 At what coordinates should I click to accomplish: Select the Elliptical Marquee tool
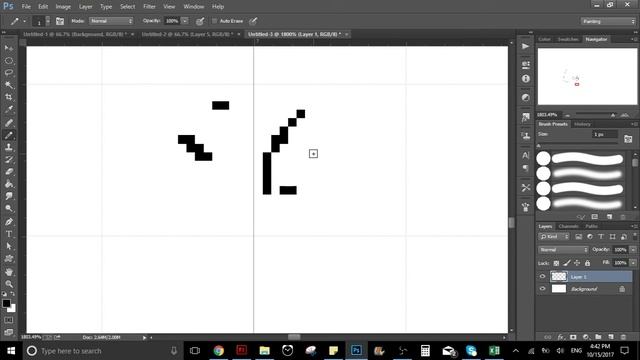[9, 60]
